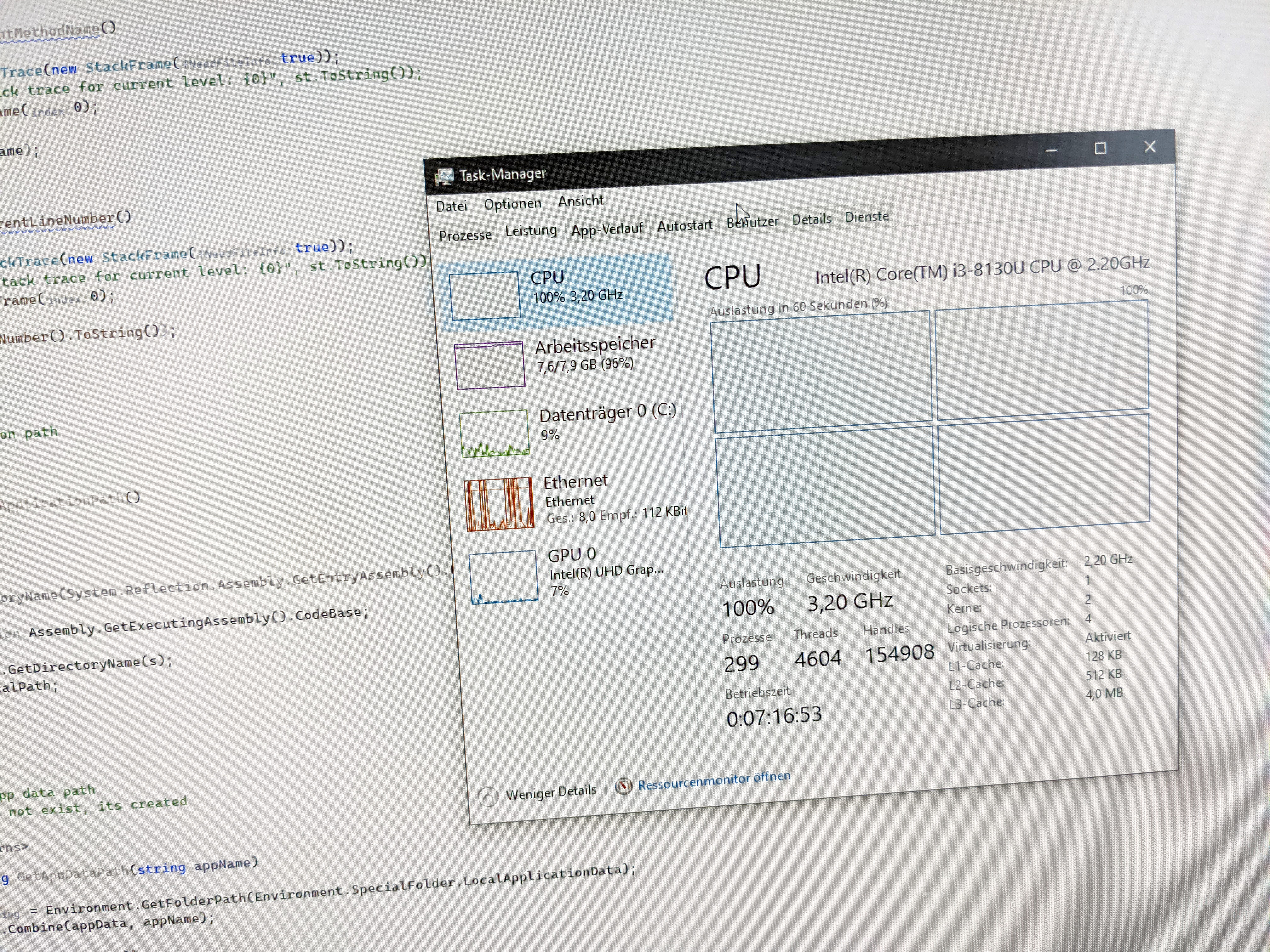Switch to the App-Verlauf tab
Screen dimensions: 1270x952
[x=607, y=229]
